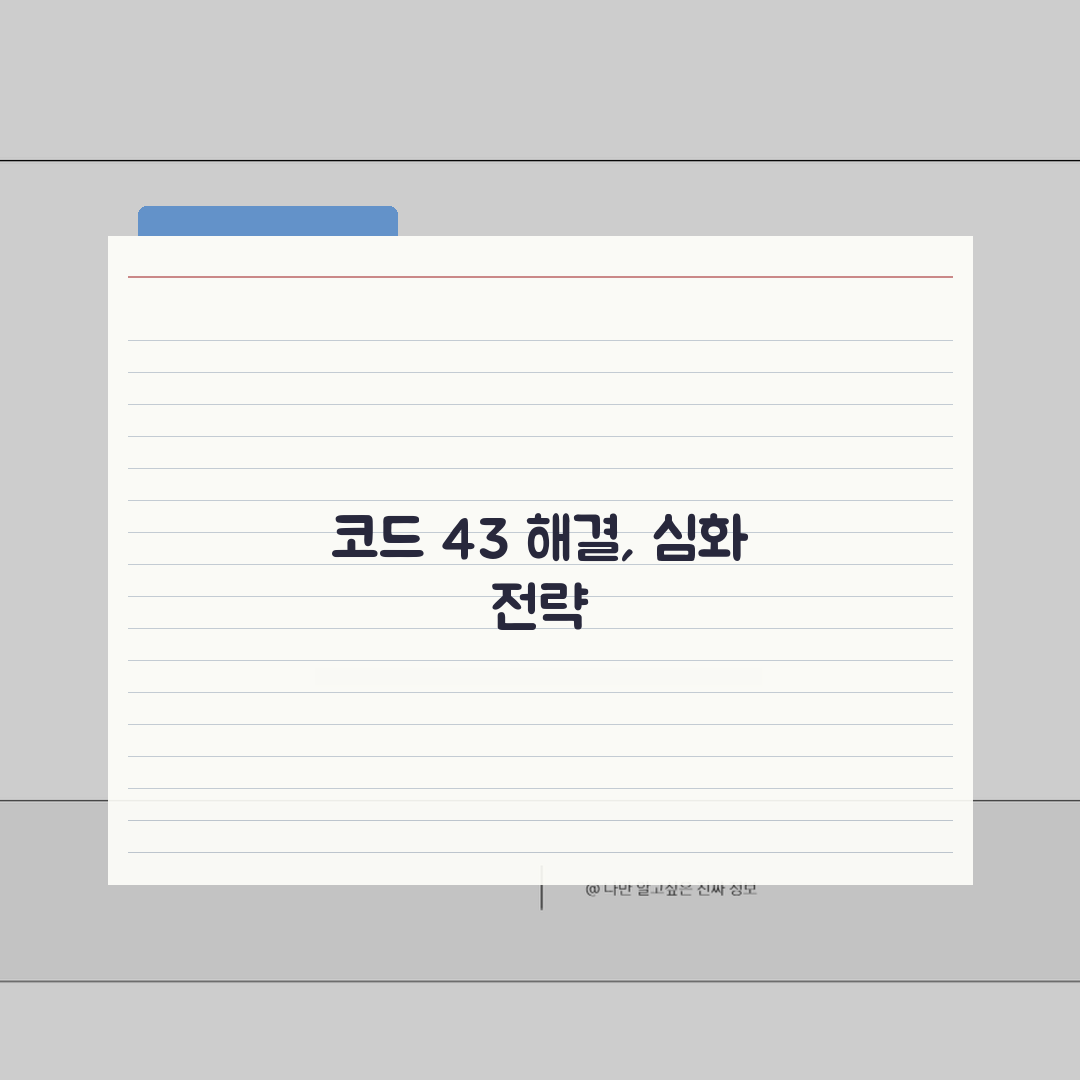Select the blue folder tab above the card

pos(268,221)
